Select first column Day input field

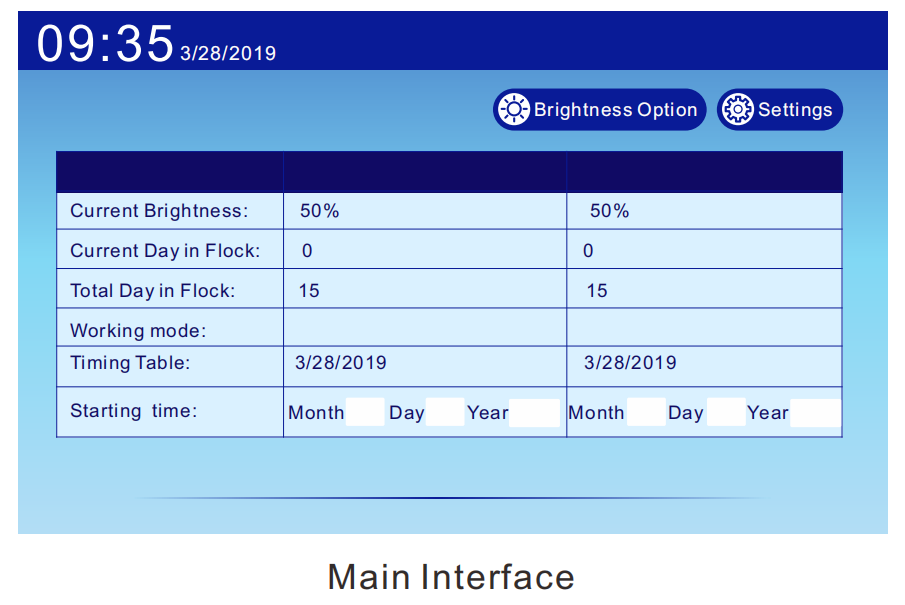coord(444,412)
